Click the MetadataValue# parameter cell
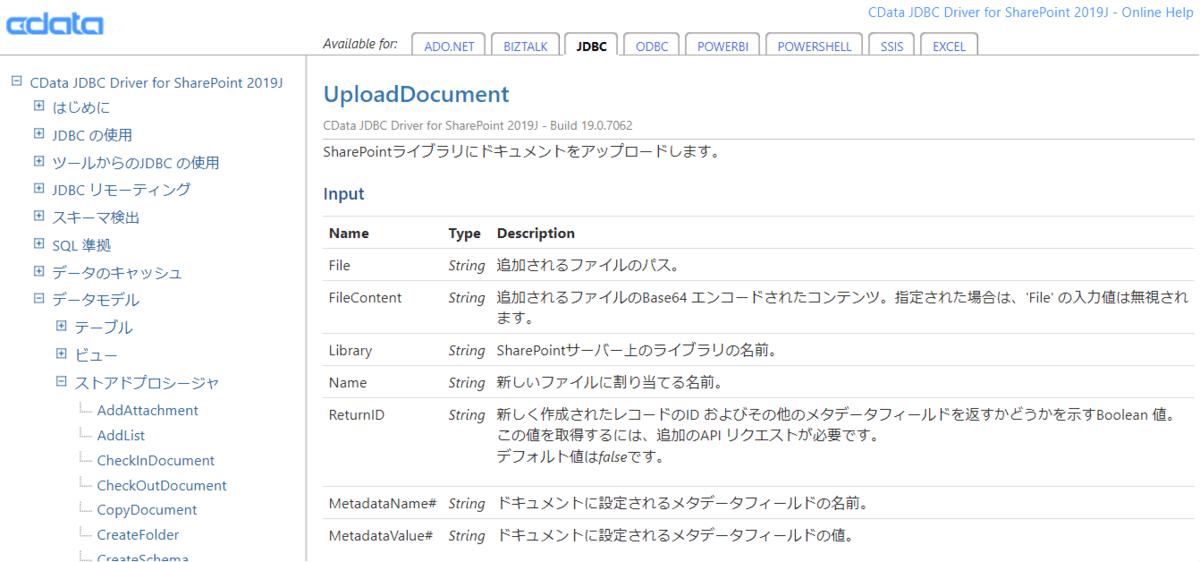Screen dimensions: 1200x562 click(x=381, y=535)
